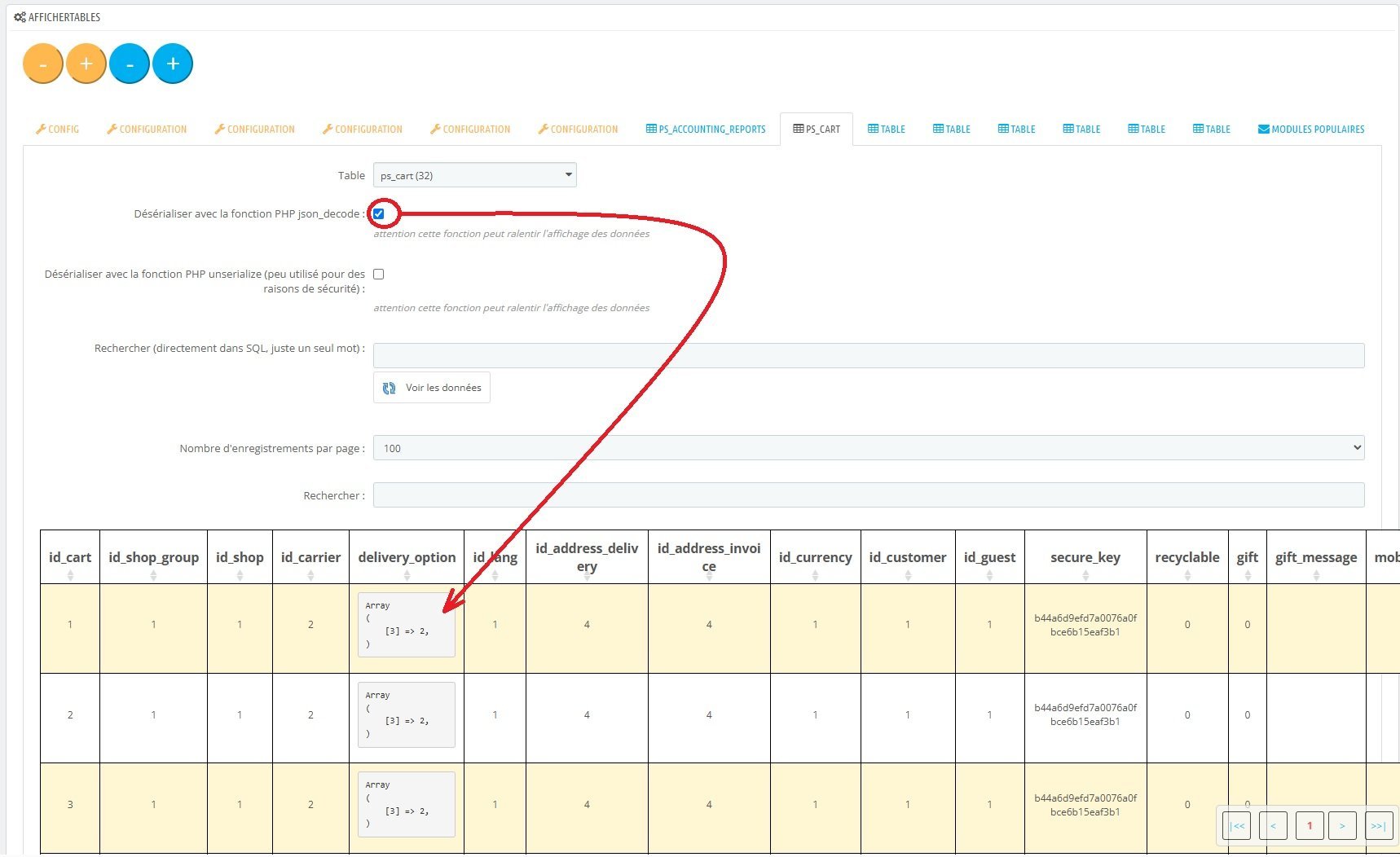
Task: Click the orange plus round button
Action: 86,64
